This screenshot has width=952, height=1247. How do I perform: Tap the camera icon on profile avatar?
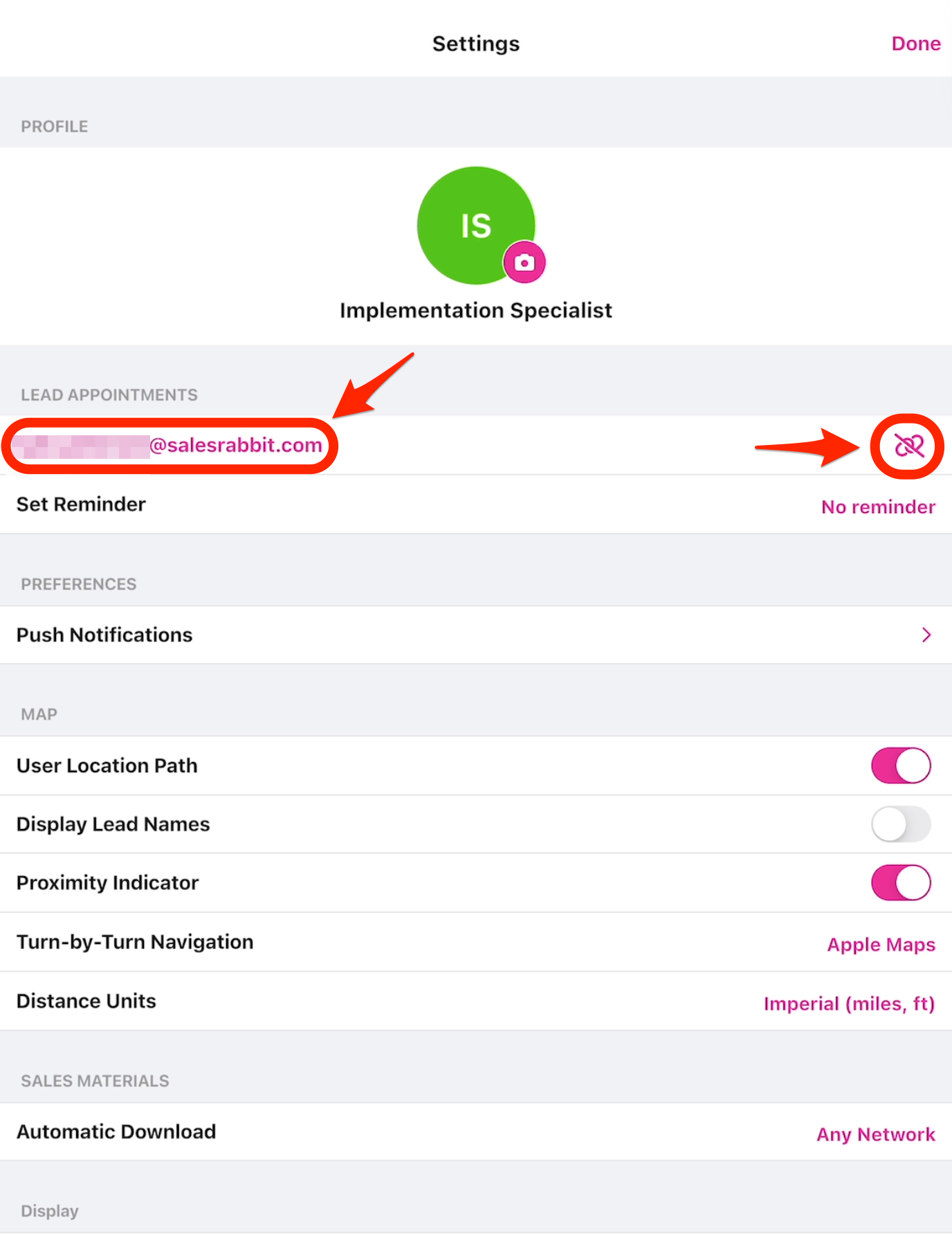point(524,262)
